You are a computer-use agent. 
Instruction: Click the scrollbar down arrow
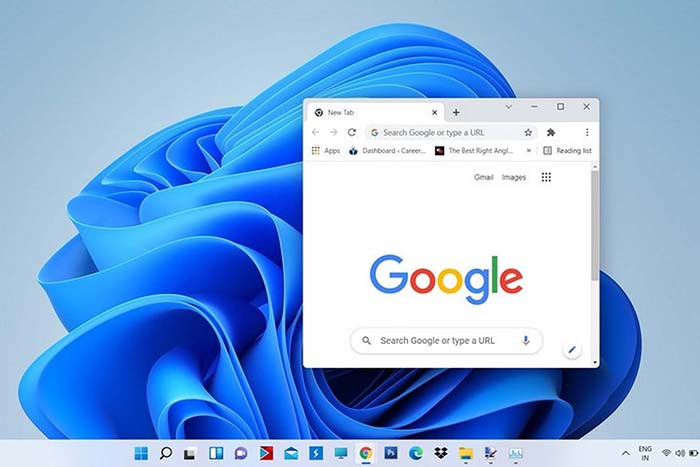click(x=595, y=363)
